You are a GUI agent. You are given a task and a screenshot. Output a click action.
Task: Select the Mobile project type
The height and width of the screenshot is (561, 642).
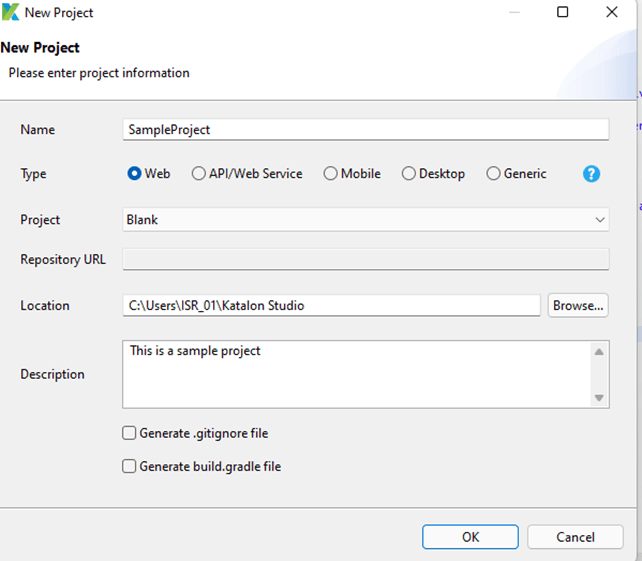[330, 174]
